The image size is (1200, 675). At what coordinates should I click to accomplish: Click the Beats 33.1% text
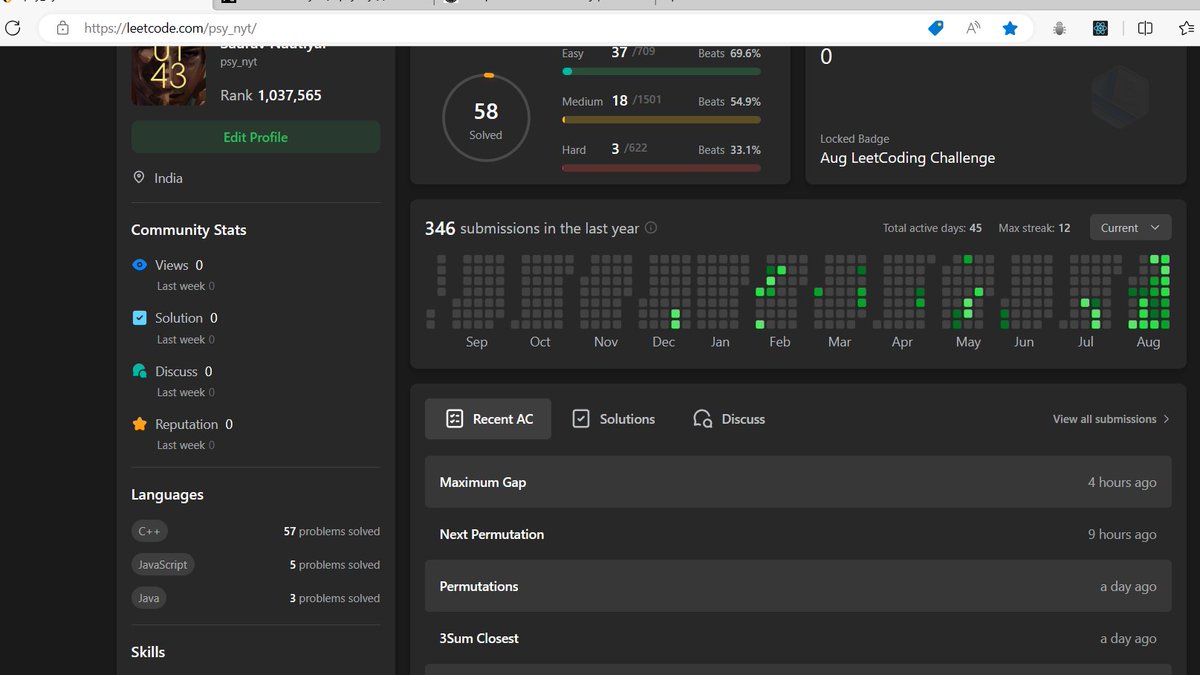point(729,149)
